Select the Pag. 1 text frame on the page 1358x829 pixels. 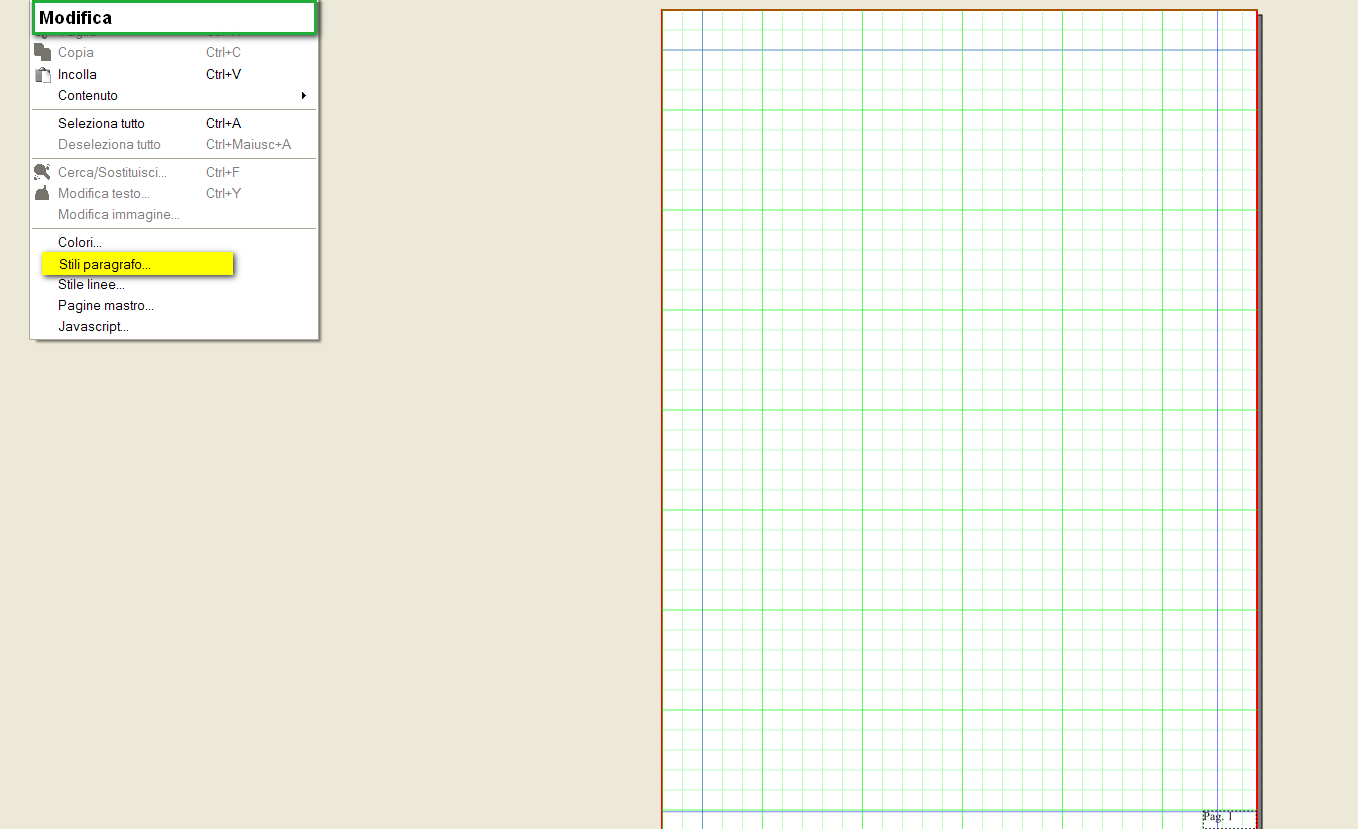click(x=1229, y=819)
